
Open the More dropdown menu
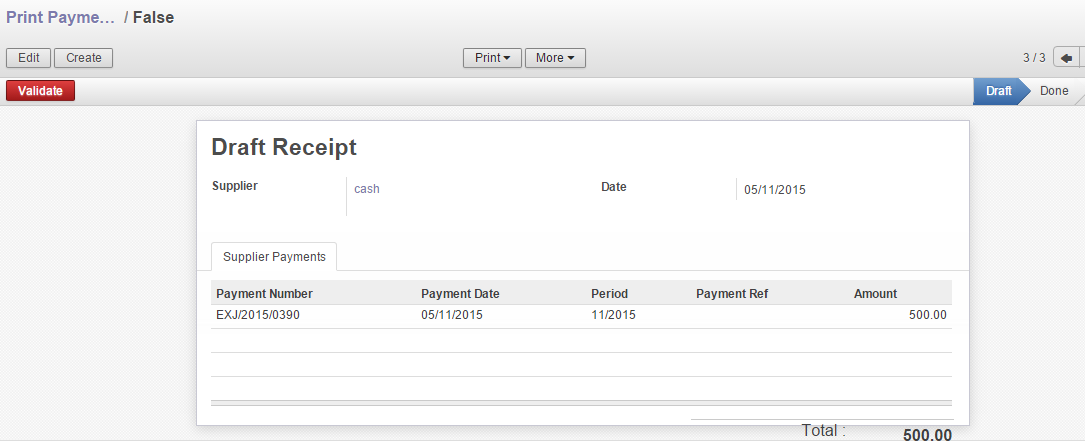(554, 58)
